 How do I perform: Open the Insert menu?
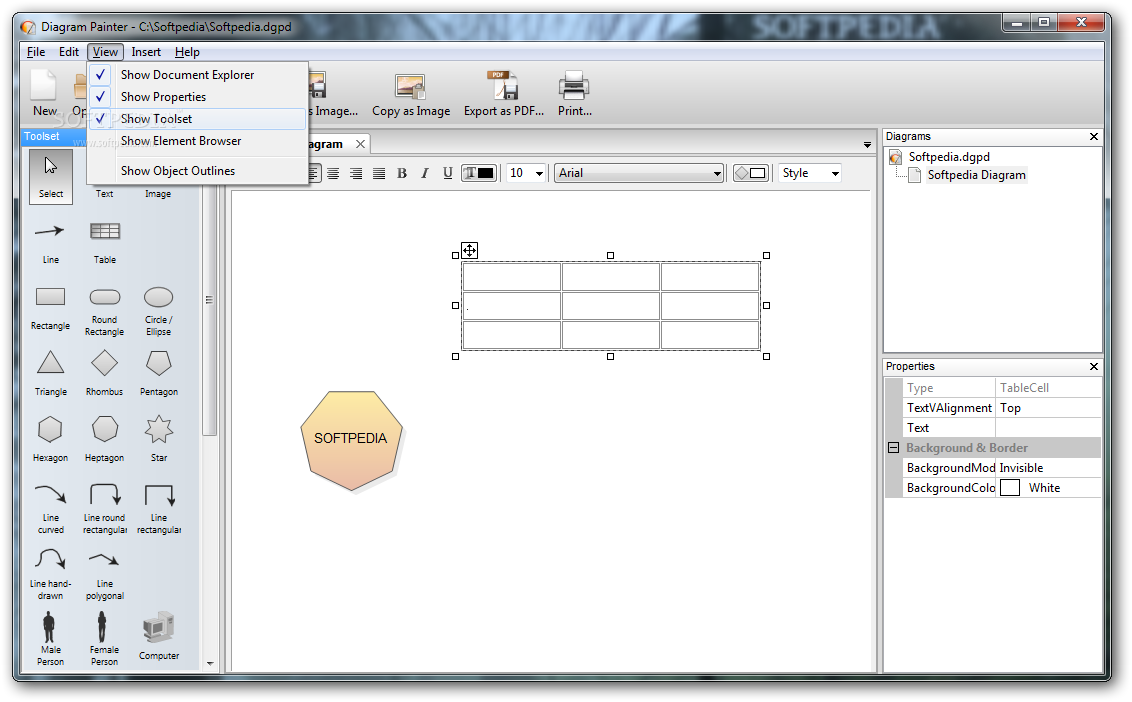click(146, 52)
